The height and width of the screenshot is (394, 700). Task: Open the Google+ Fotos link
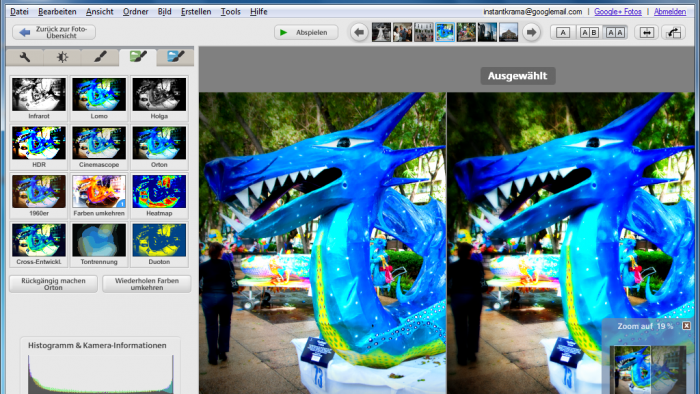(x=617, y=12)
